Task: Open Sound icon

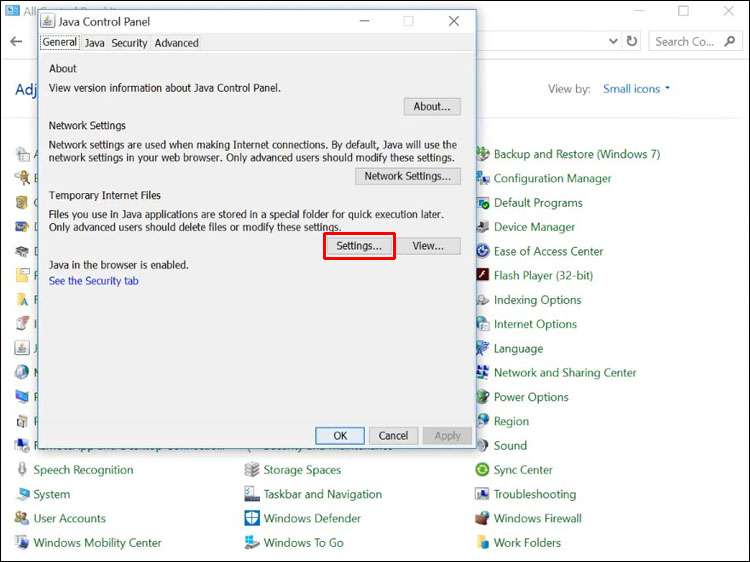Action: 483,445
